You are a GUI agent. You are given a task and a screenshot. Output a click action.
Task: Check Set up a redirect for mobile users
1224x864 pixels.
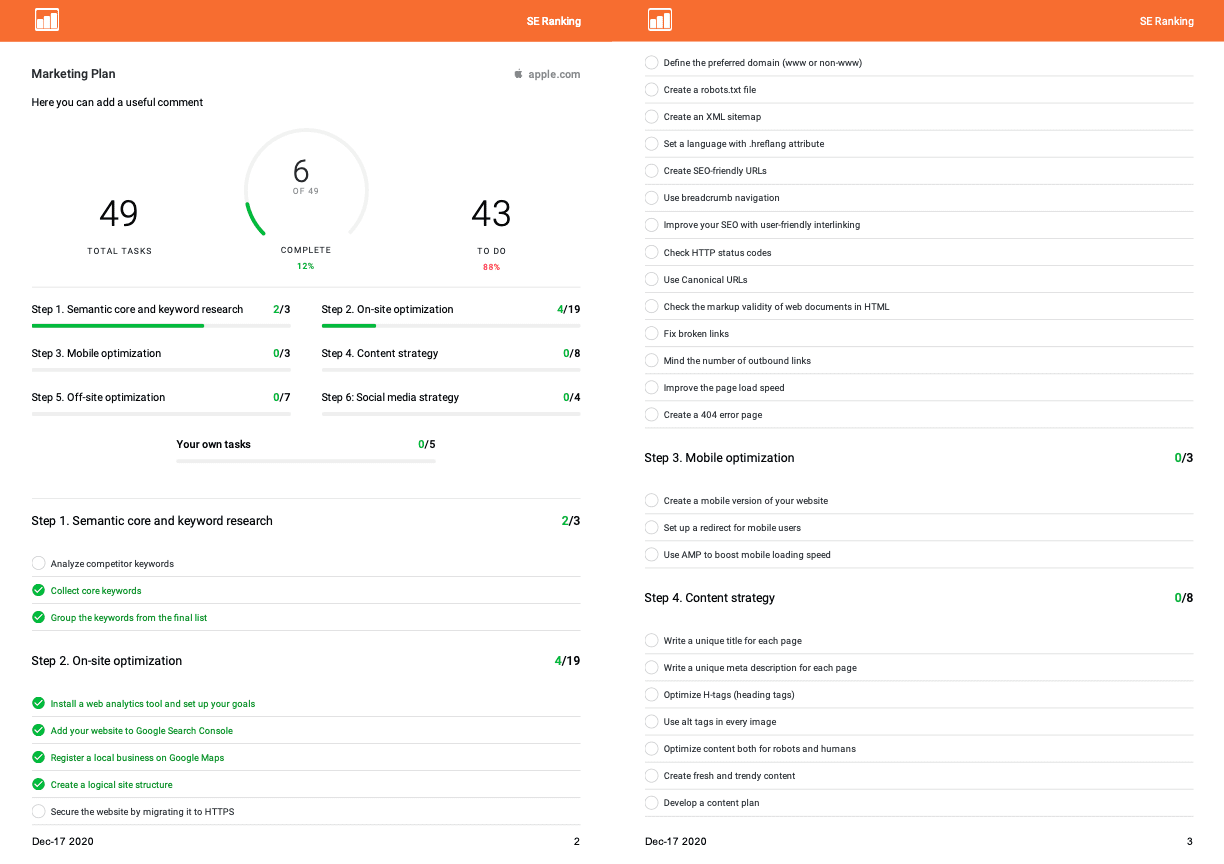pyautogui.click(x=652, y=527)
